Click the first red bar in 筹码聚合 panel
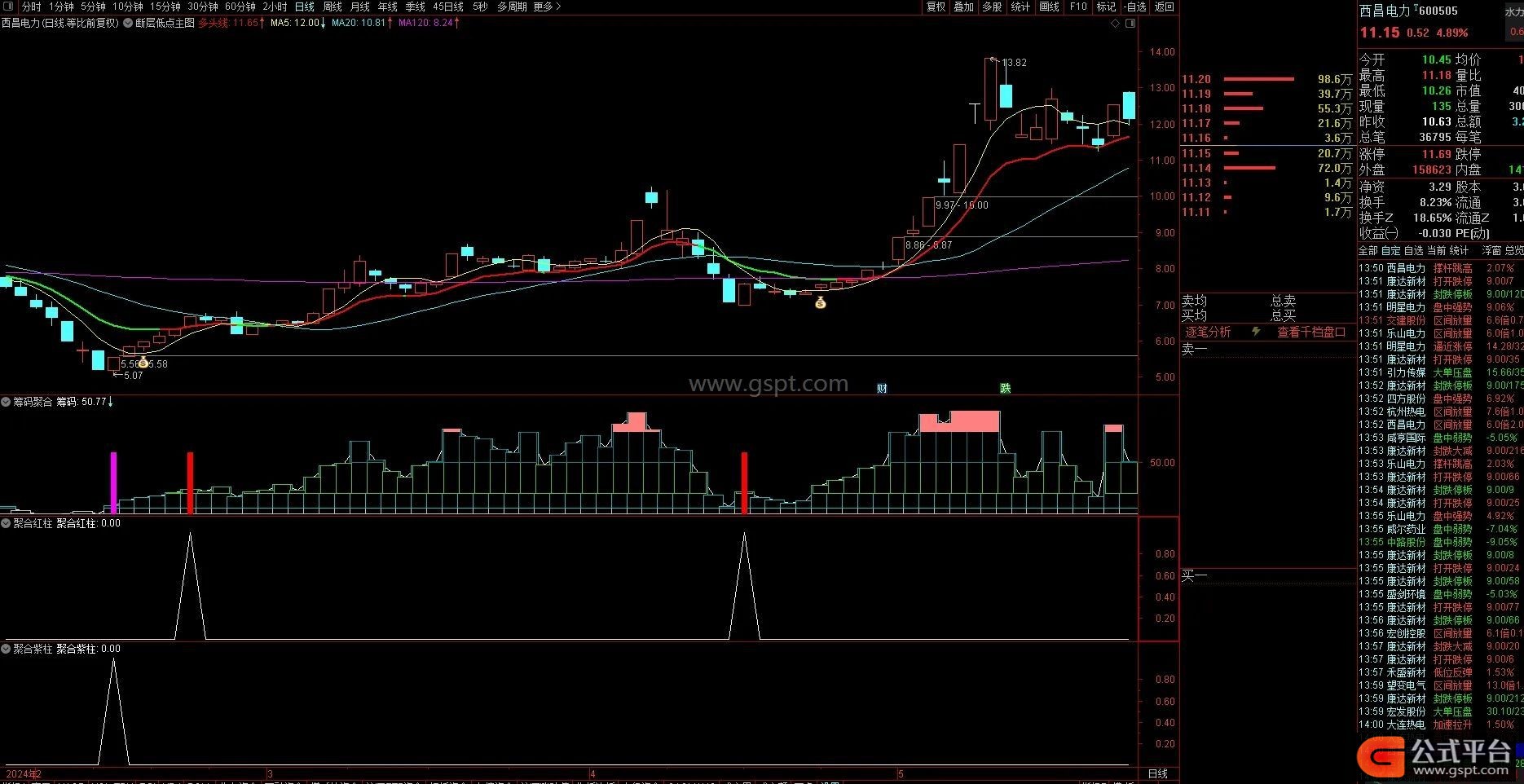 191,482
